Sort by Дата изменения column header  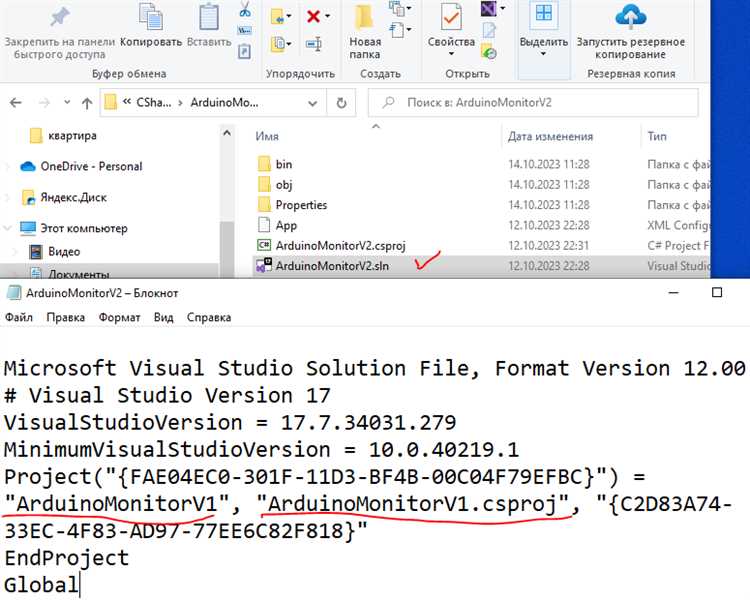coord(550,136)
